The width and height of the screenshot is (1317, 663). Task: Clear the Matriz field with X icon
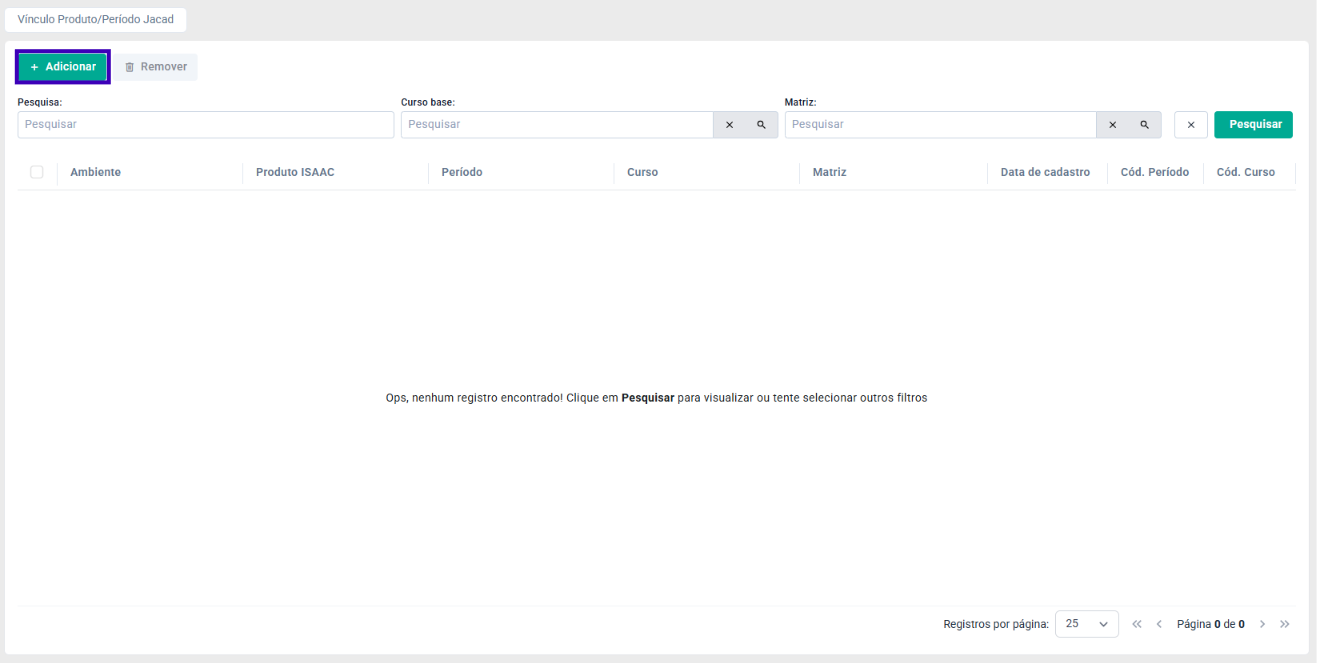tap(1112, 125)
